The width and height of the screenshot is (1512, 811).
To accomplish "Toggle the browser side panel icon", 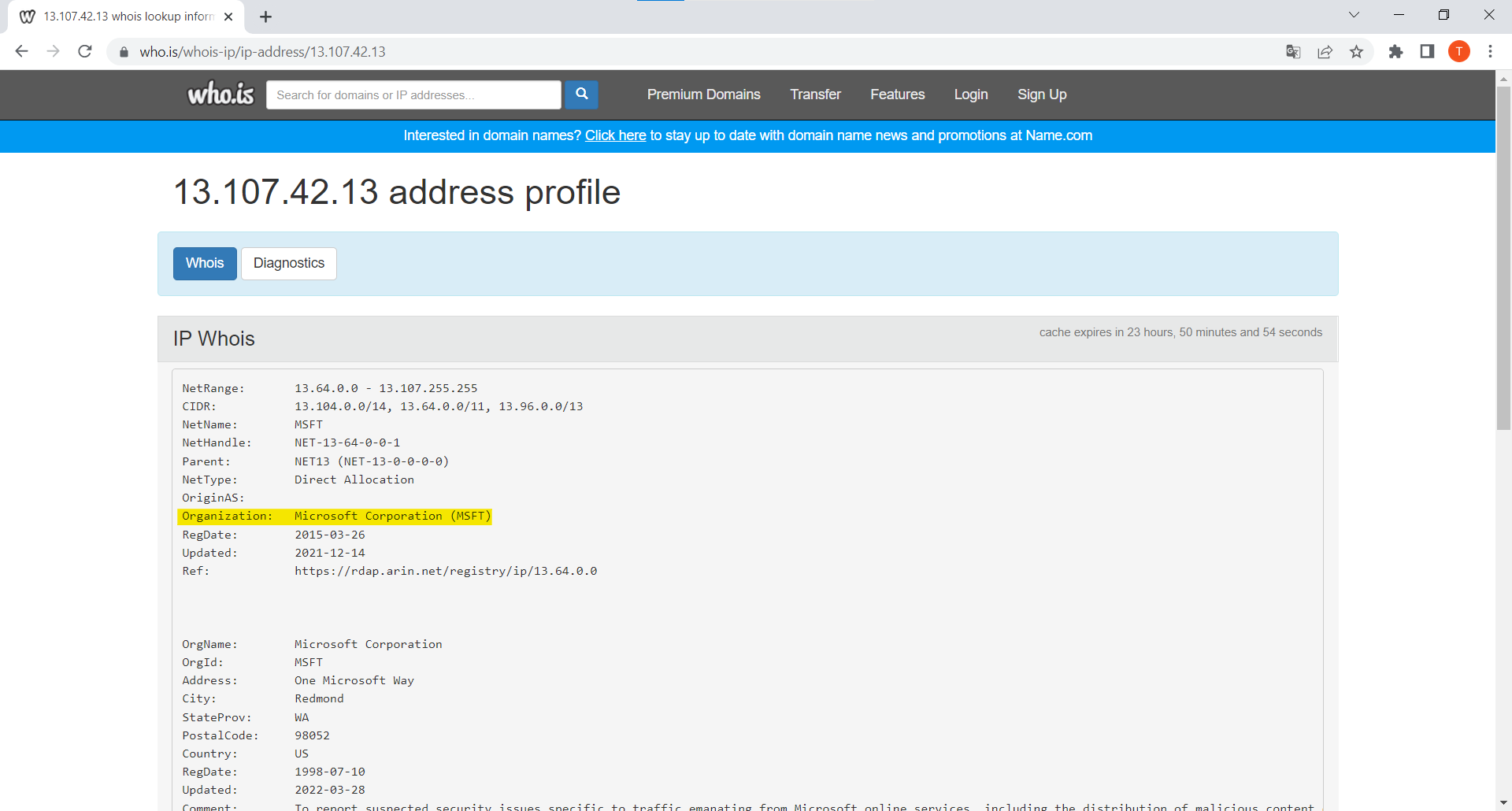I will (x=1427, y=52).
